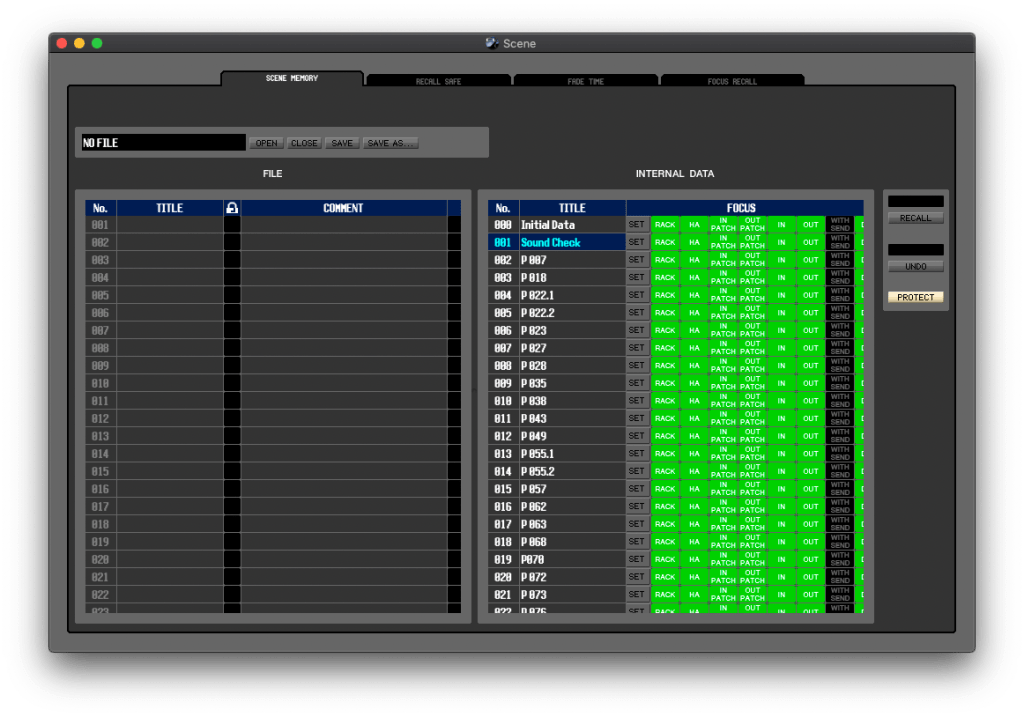1024x717 pixels.
Task: Select file list row 005
Action: click(169, 295)
